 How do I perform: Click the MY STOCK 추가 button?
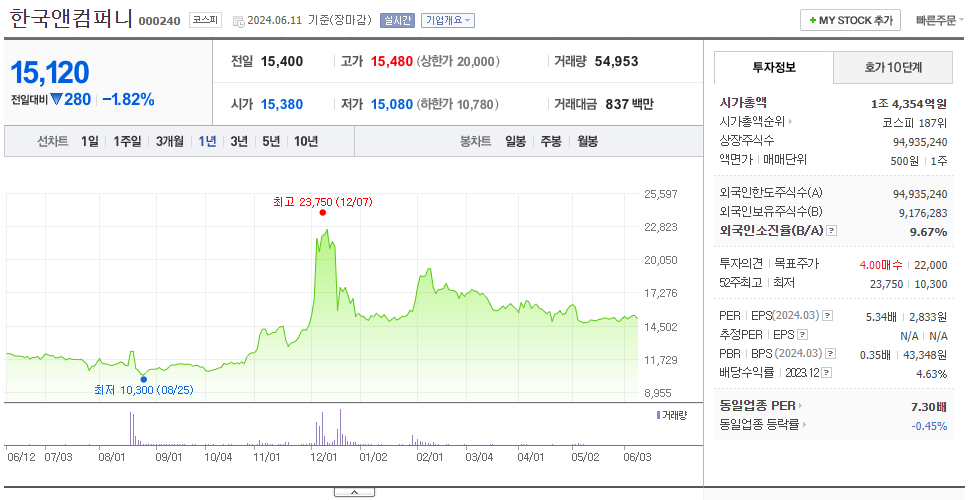(851, 20)
